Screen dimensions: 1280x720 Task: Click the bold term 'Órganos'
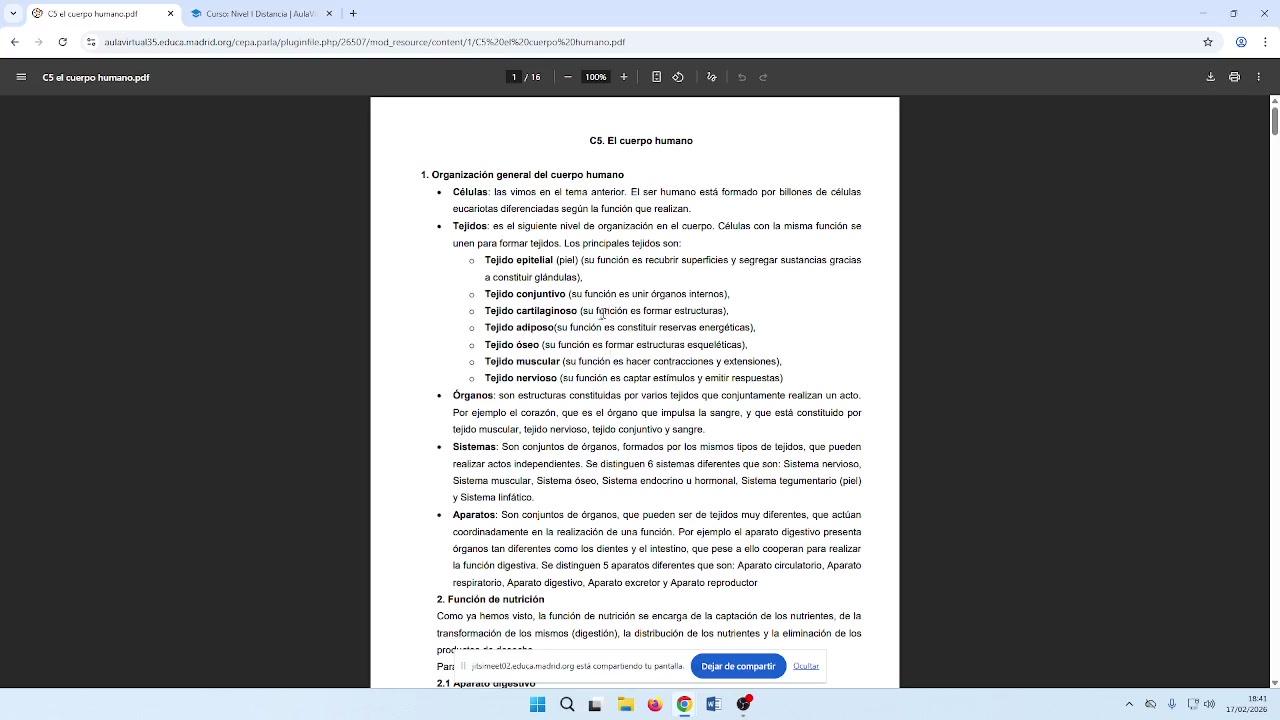click(473, 395)
